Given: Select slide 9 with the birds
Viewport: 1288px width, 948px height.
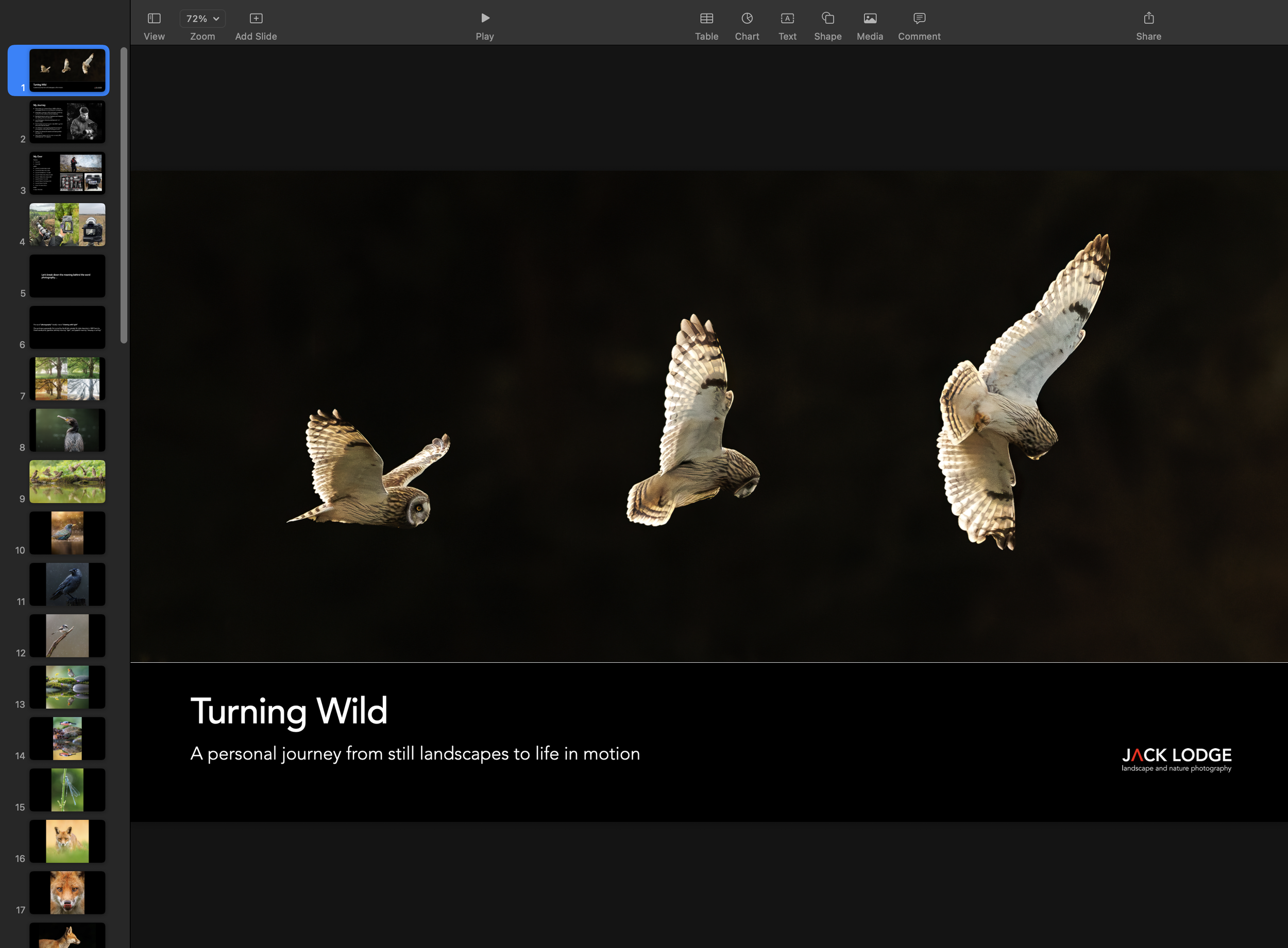Looking at the screenshot, I should [67, 481].
